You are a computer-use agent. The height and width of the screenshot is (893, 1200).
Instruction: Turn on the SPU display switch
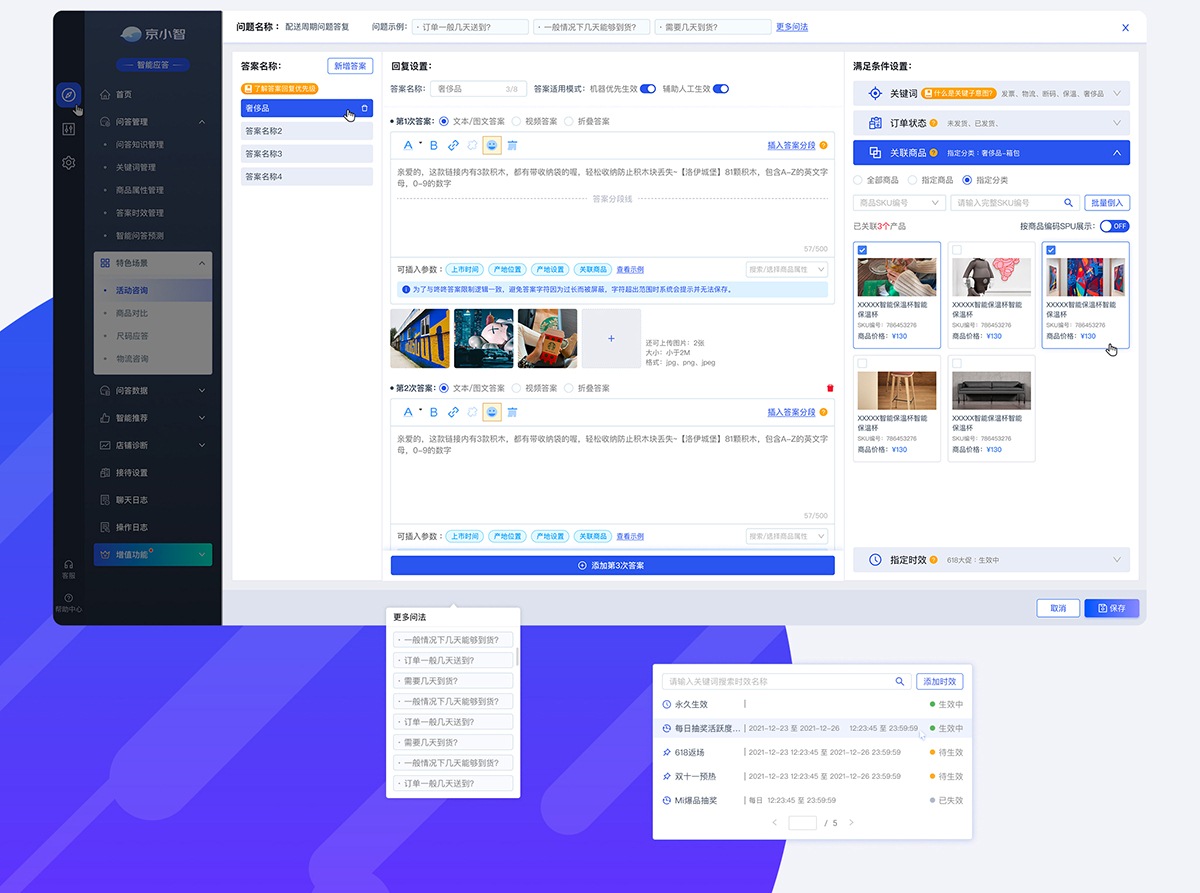[1114, 226]
